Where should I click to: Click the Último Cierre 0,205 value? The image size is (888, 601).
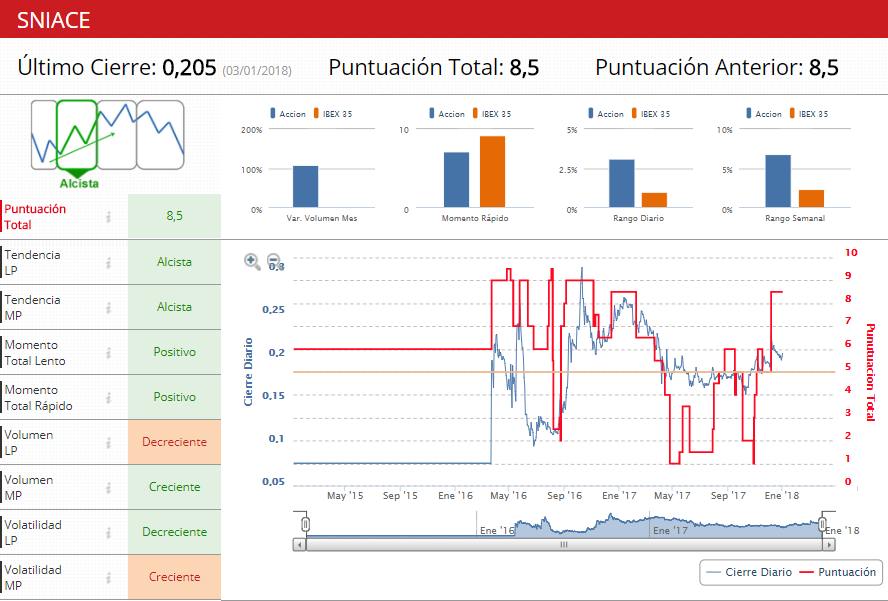189,67
